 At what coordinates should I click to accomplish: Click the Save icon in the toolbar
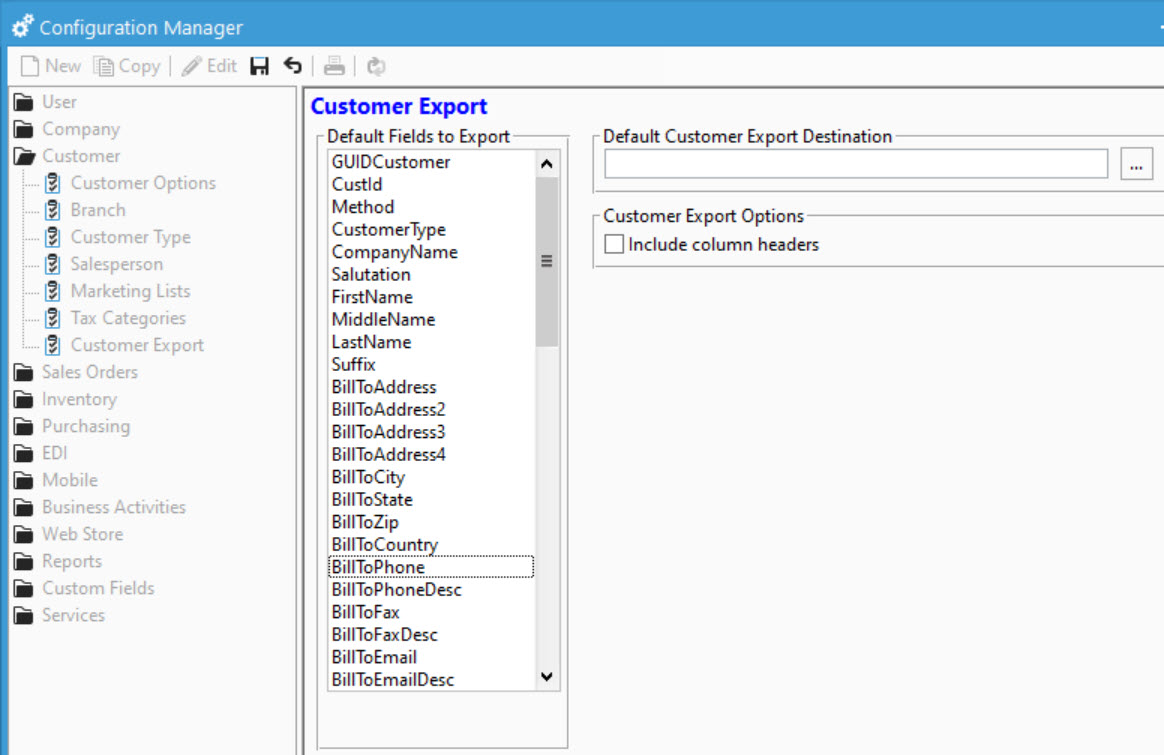coord(258,66)
